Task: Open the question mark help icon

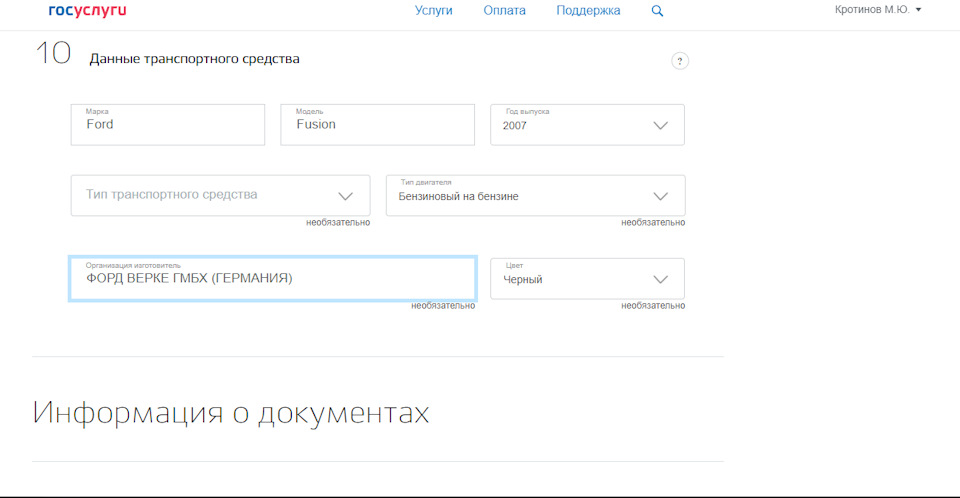Action: pyautogui.click(x=680, y=61)
